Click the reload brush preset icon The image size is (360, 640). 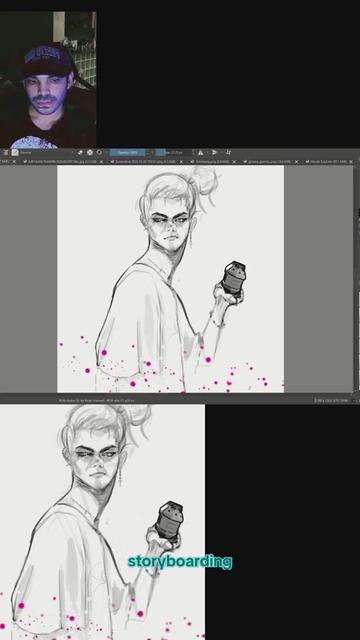click(99, 152)
